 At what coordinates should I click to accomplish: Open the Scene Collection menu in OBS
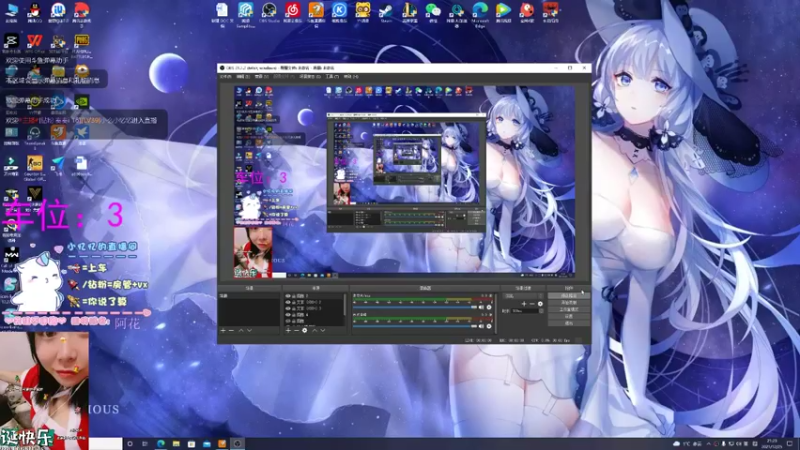tap(310, 77)
